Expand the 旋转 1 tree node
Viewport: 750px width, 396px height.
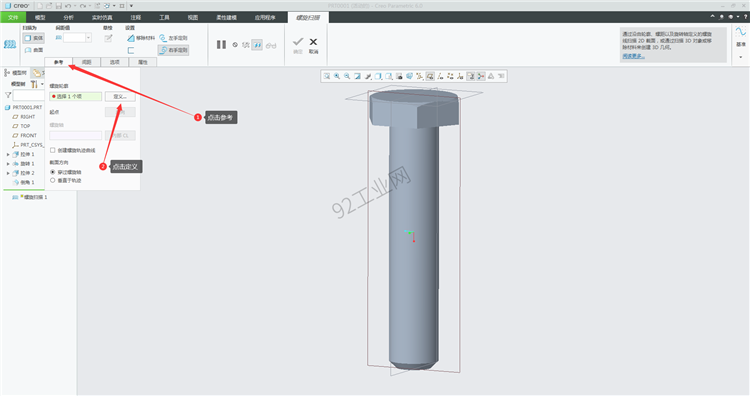(8, 164)
